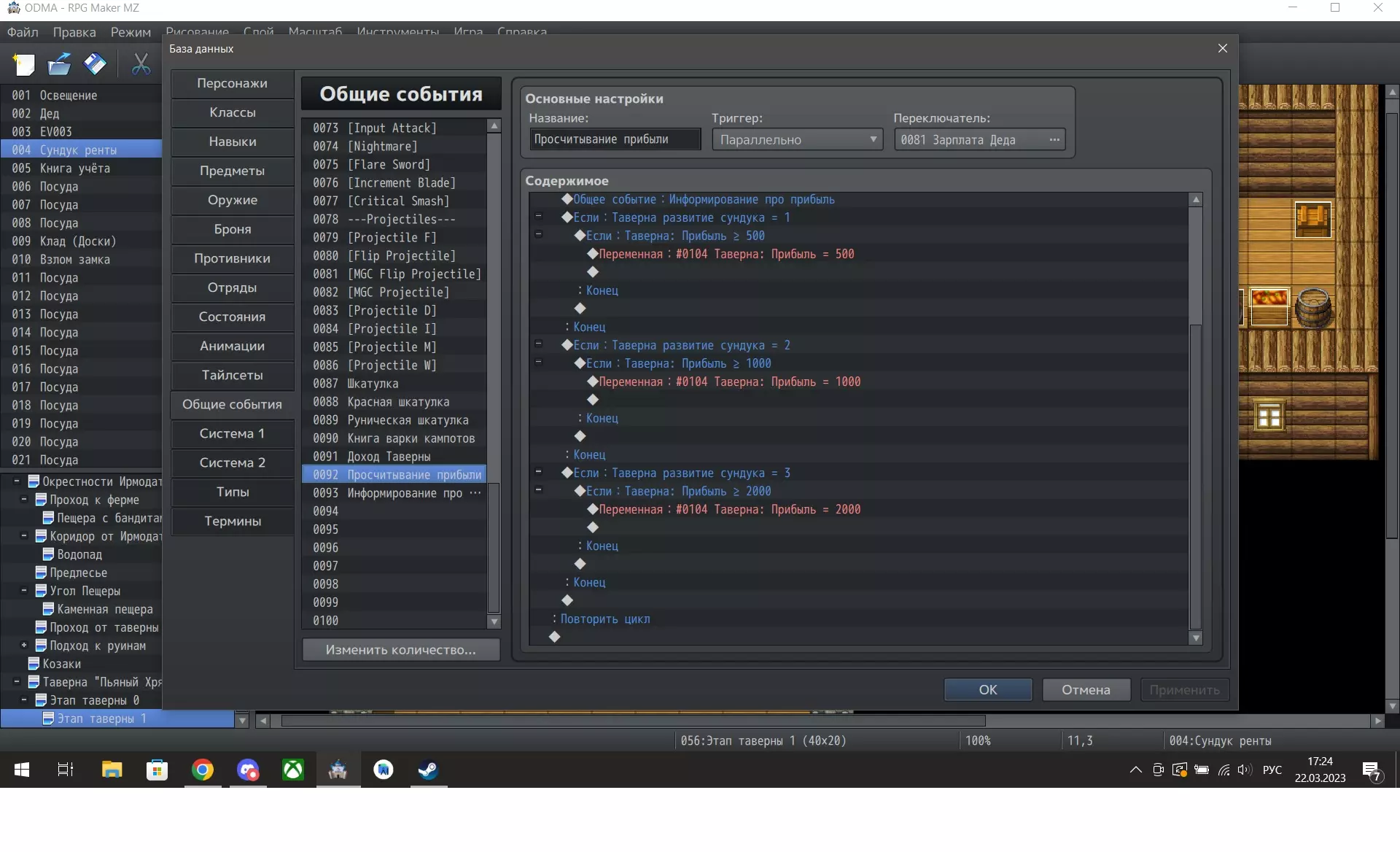Collapse the Угол Пещеры map tree node
Screen dimensions: 1400x852
click(x=24, y=591)
